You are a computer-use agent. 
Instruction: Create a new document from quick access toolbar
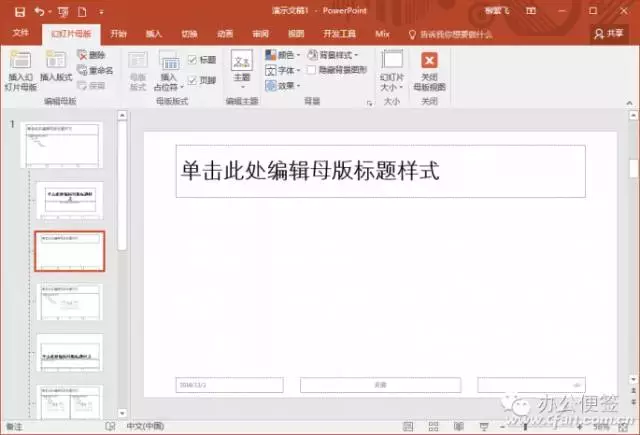82,12
